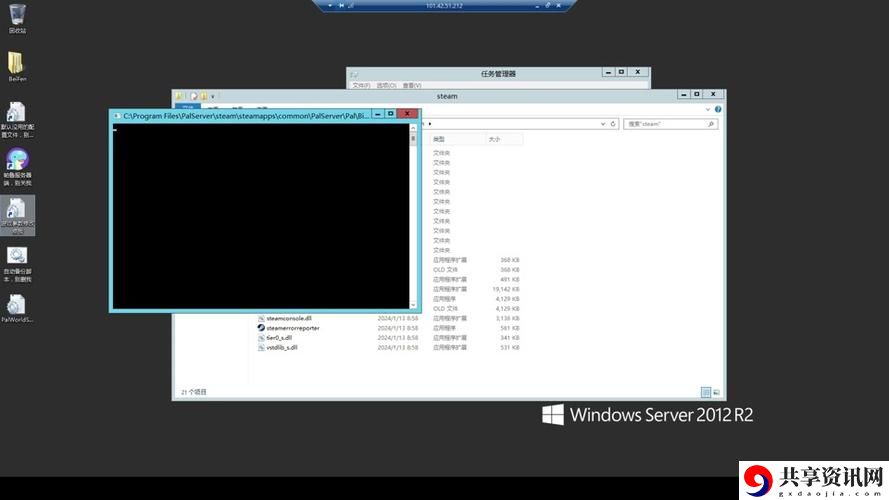889x500 pixels.
Task: Click the 531 KB size cell
Action: (510, 347)
